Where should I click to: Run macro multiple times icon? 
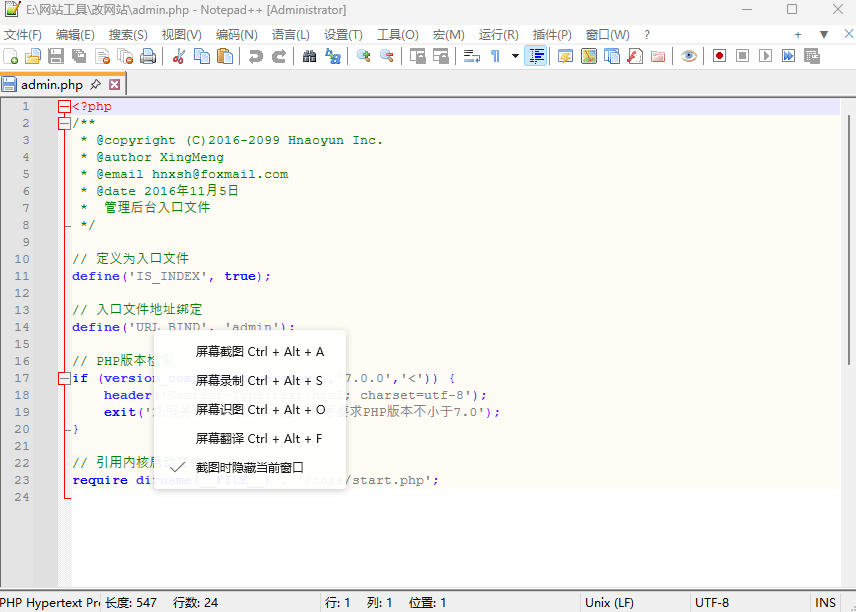pyautogui.click(x=788, y=56)
